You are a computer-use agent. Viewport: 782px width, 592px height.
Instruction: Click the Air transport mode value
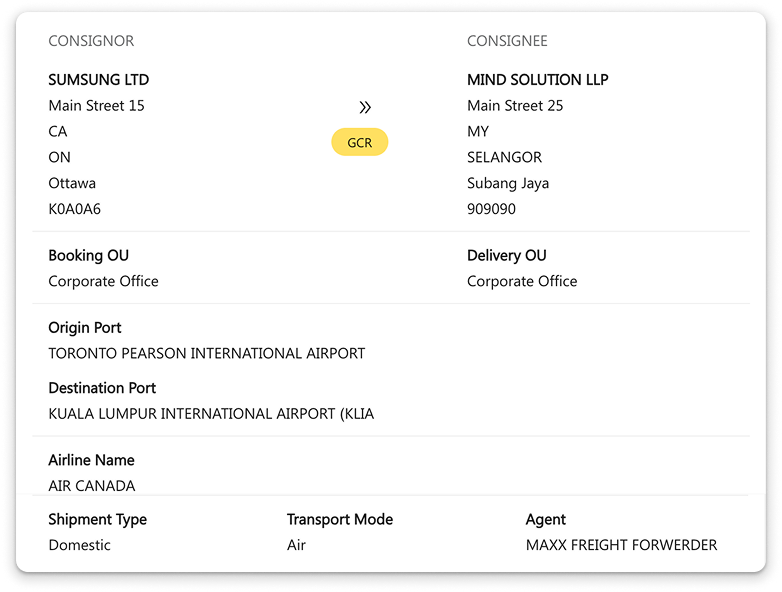(296, 546)
